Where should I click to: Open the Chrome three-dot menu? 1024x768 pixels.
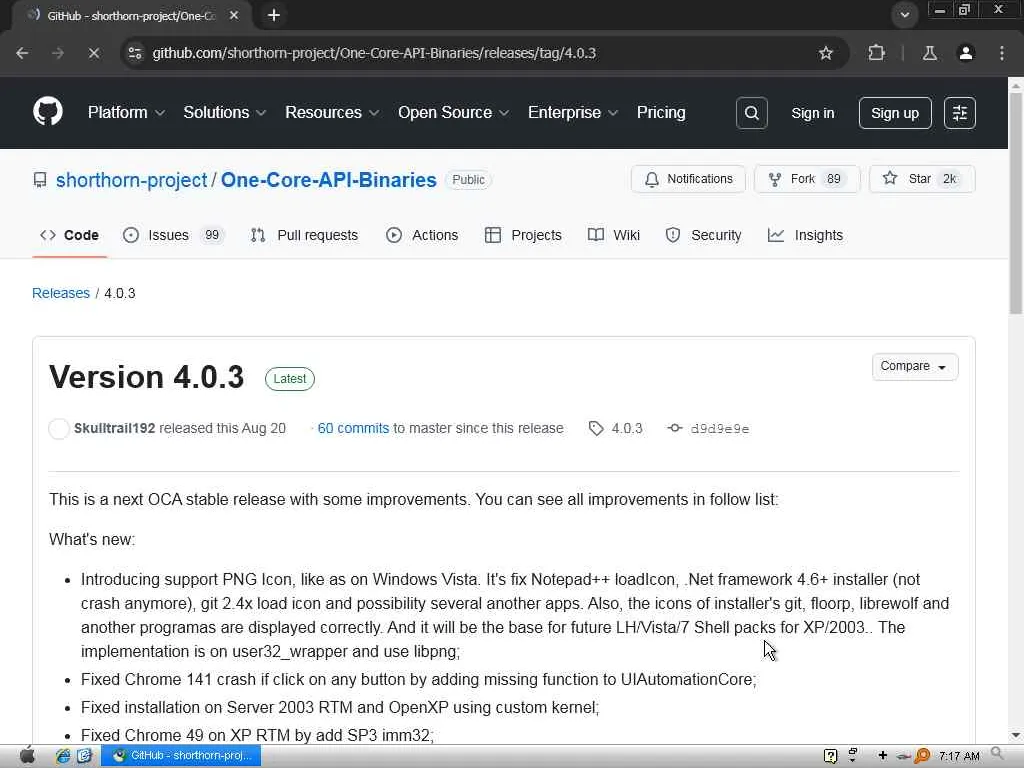click(1002, 53)
